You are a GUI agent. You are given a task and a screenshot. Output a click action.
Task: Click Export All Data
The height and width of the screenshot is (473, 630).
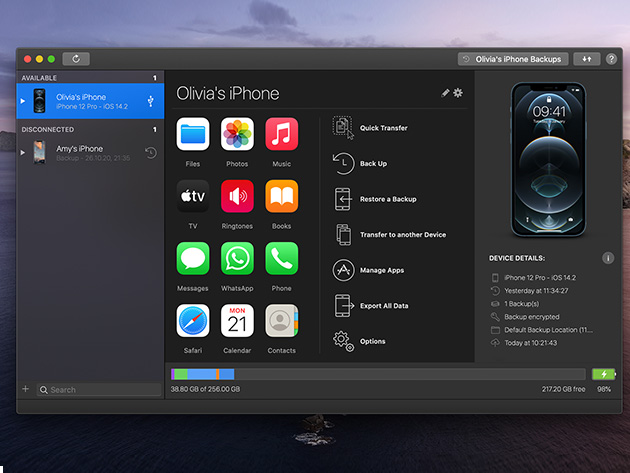pos(370,306)
